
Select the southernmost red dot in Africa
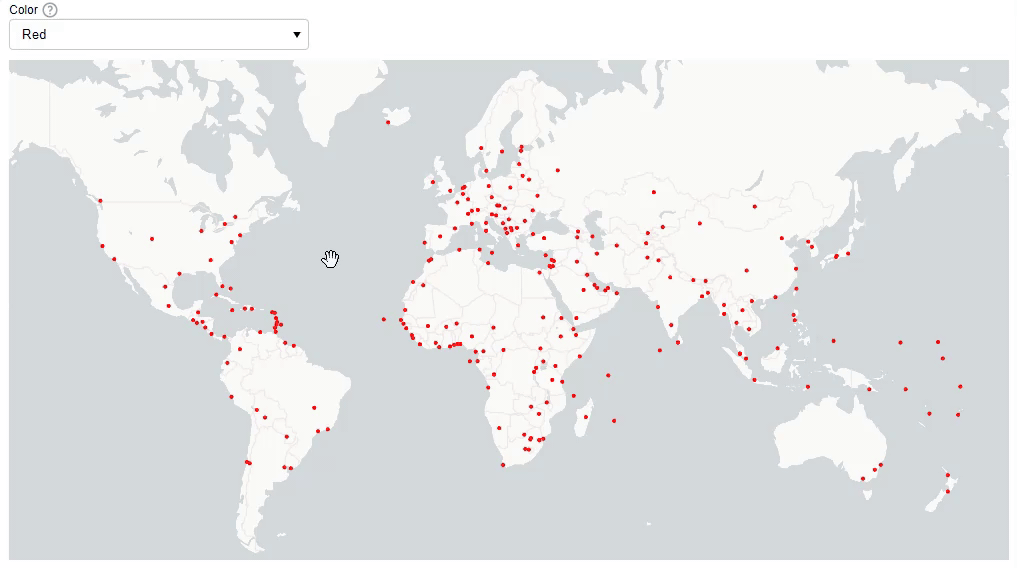click(x=502, y=465)
